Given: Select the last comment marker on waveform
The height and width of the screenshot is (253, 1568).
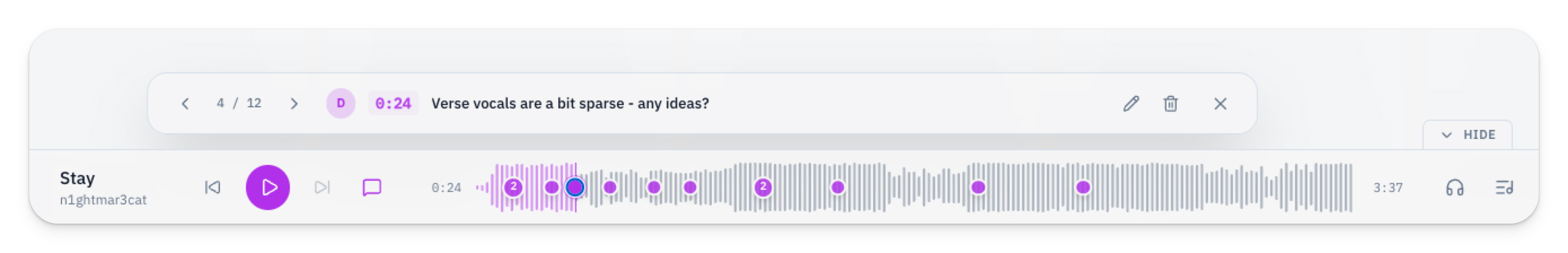Looking at the screenshot, I should pos(1082,187).
